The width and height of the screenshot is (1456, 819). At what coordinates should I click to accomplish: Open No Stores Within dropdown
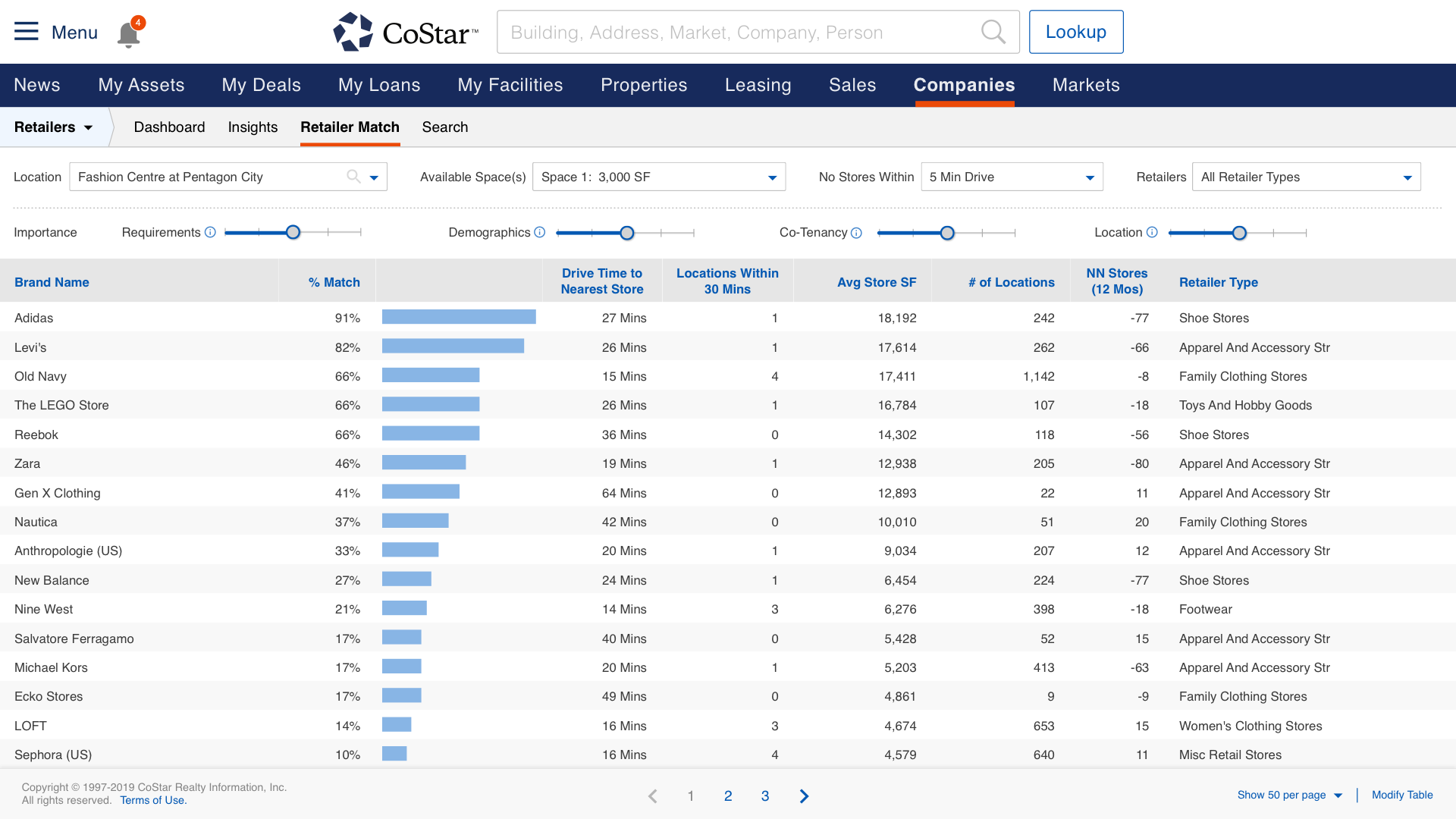coord(1012,177)
